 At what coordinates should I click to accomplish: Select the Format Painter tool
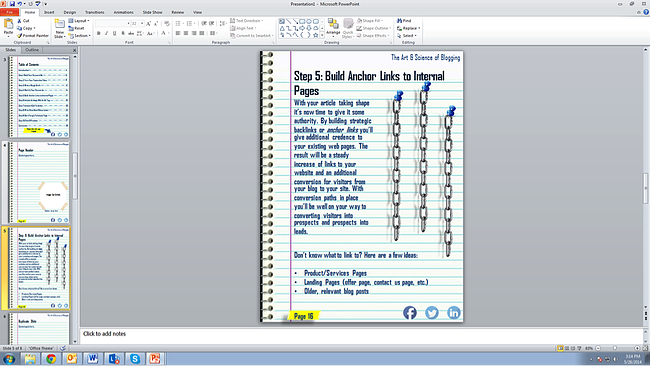[x=33, y=36]
